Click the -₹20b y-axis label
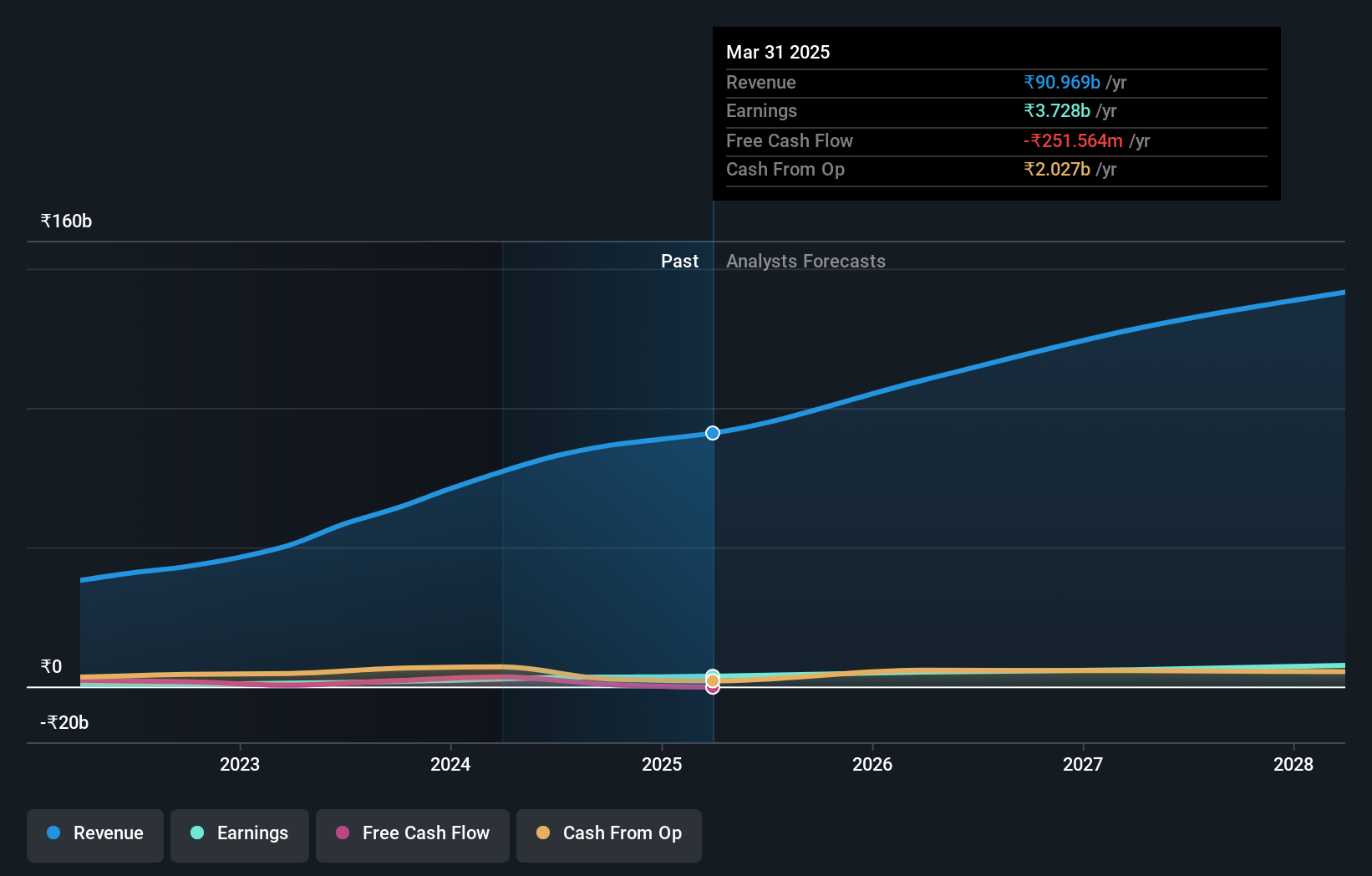1372x876 pixels. point(64,722)
